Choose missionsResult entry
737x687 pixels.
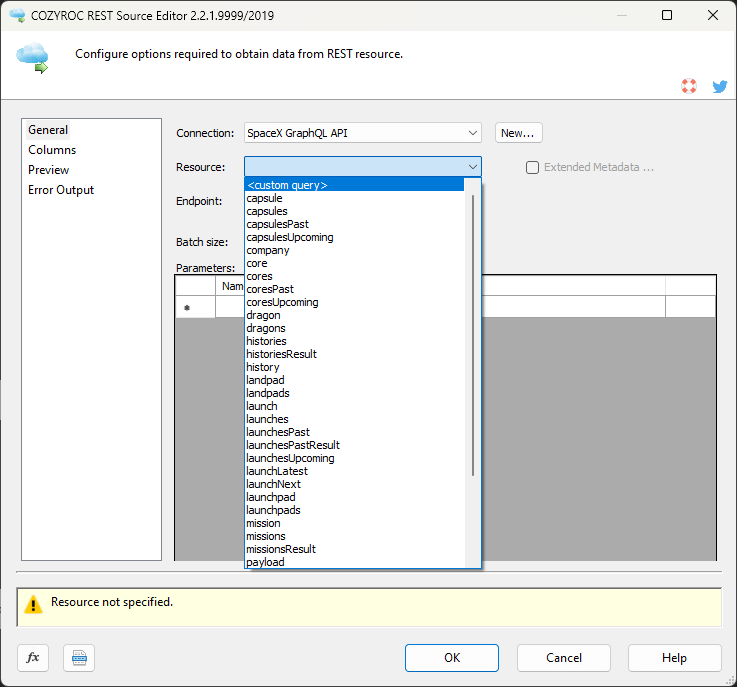[x=354, y=549]
